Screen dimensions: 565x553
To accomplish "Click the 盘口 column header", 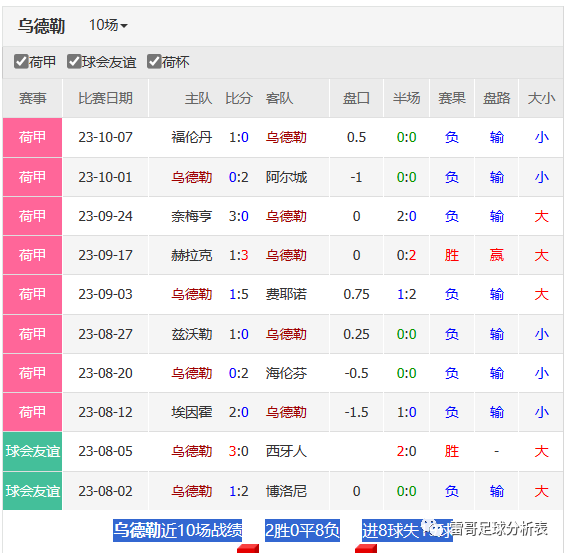I will pyautogui.click(x=356, y=98).
